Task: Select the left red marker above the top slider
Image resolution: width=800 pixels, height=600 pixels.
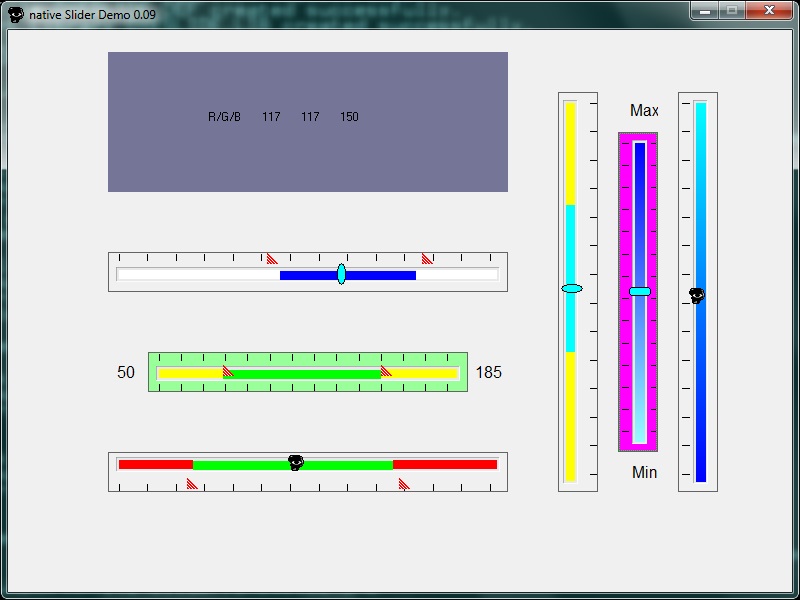Action: coord(272,258)
